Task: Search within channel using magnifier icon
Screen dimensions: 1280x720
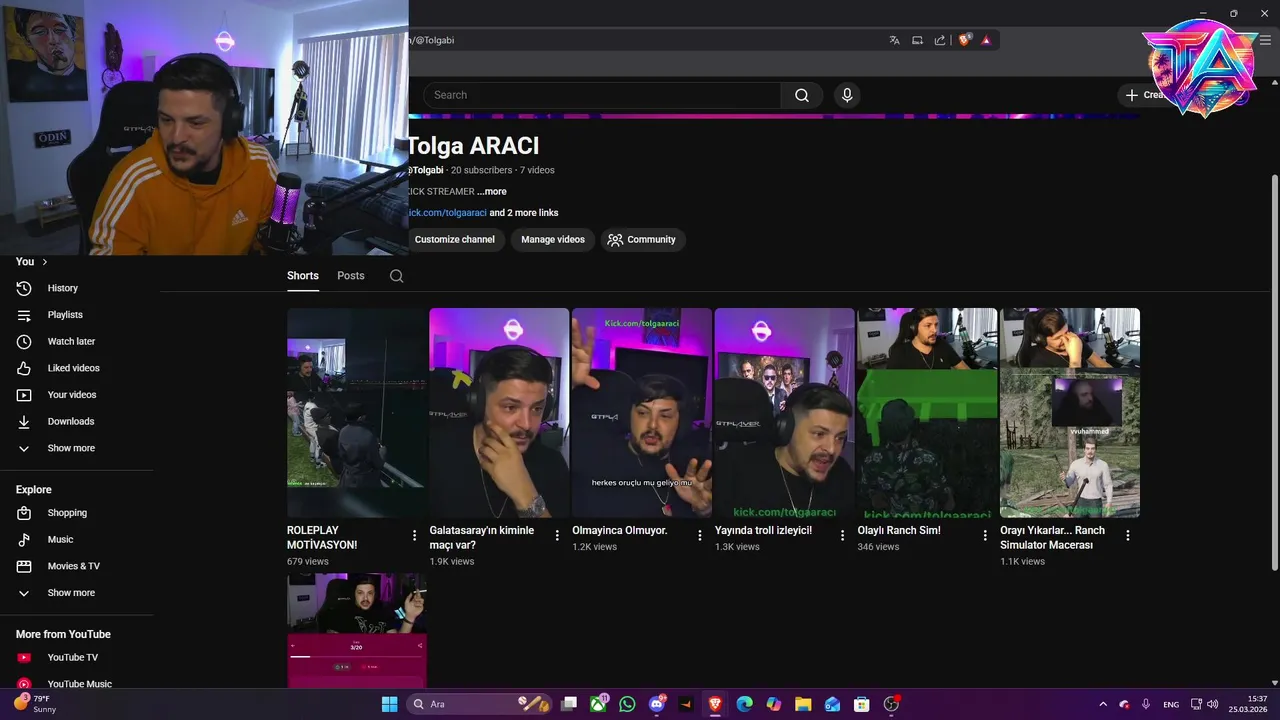Action: click(x=397, y=276)
